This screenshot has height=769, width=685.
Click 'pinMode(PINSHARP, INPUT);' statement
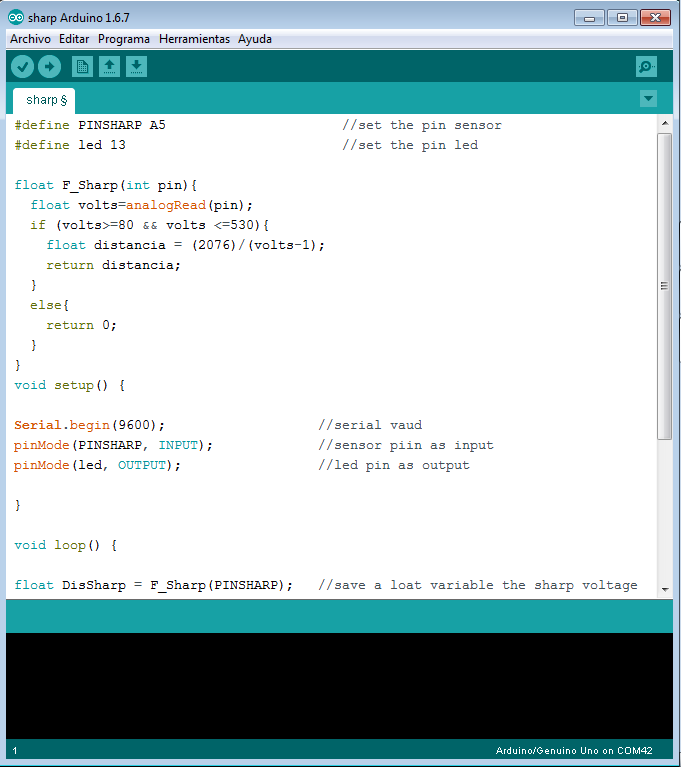[113, 445]
